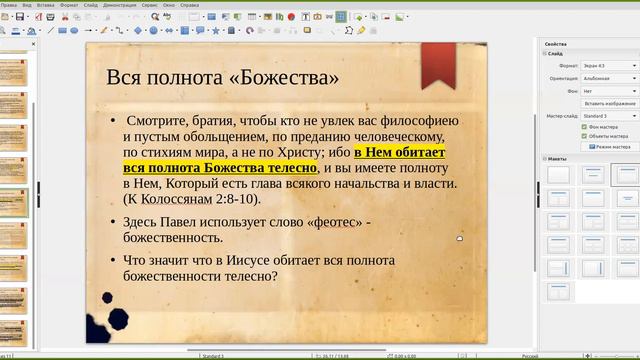Open the Правка menu

[x=9, y=5]
